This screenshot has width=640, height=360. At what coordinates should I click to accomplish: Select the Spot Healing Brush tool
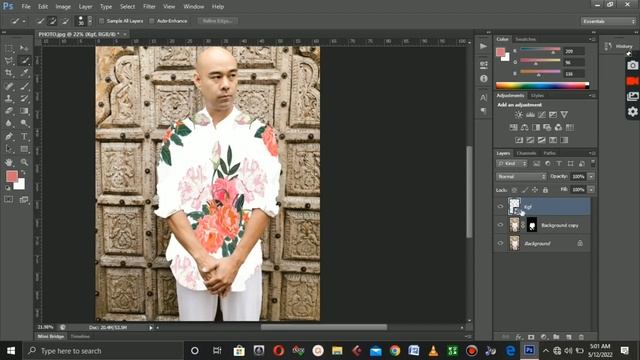[9, 86]
